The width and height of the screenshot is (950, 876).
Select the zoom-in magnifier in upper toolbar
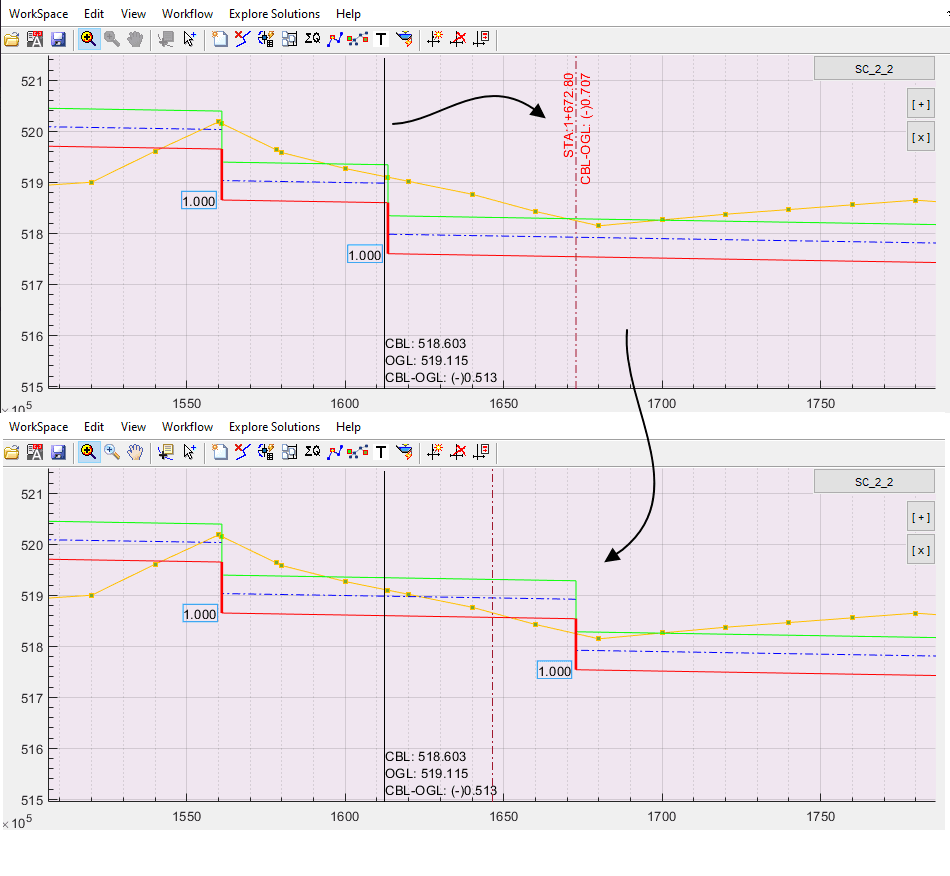point(88,40)
